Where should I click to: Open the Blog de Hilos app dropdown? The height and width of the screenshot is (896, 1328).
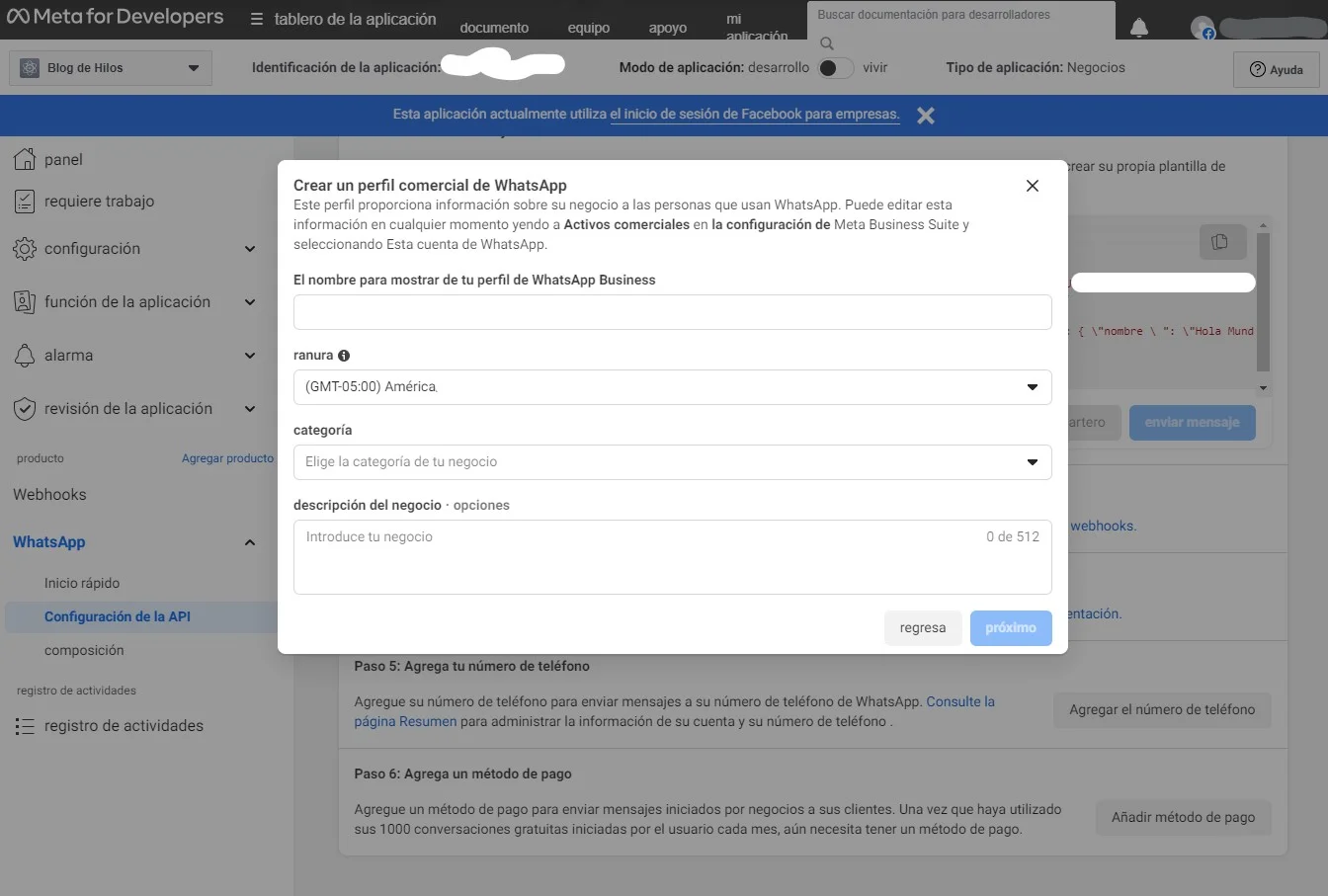[111, 68]
